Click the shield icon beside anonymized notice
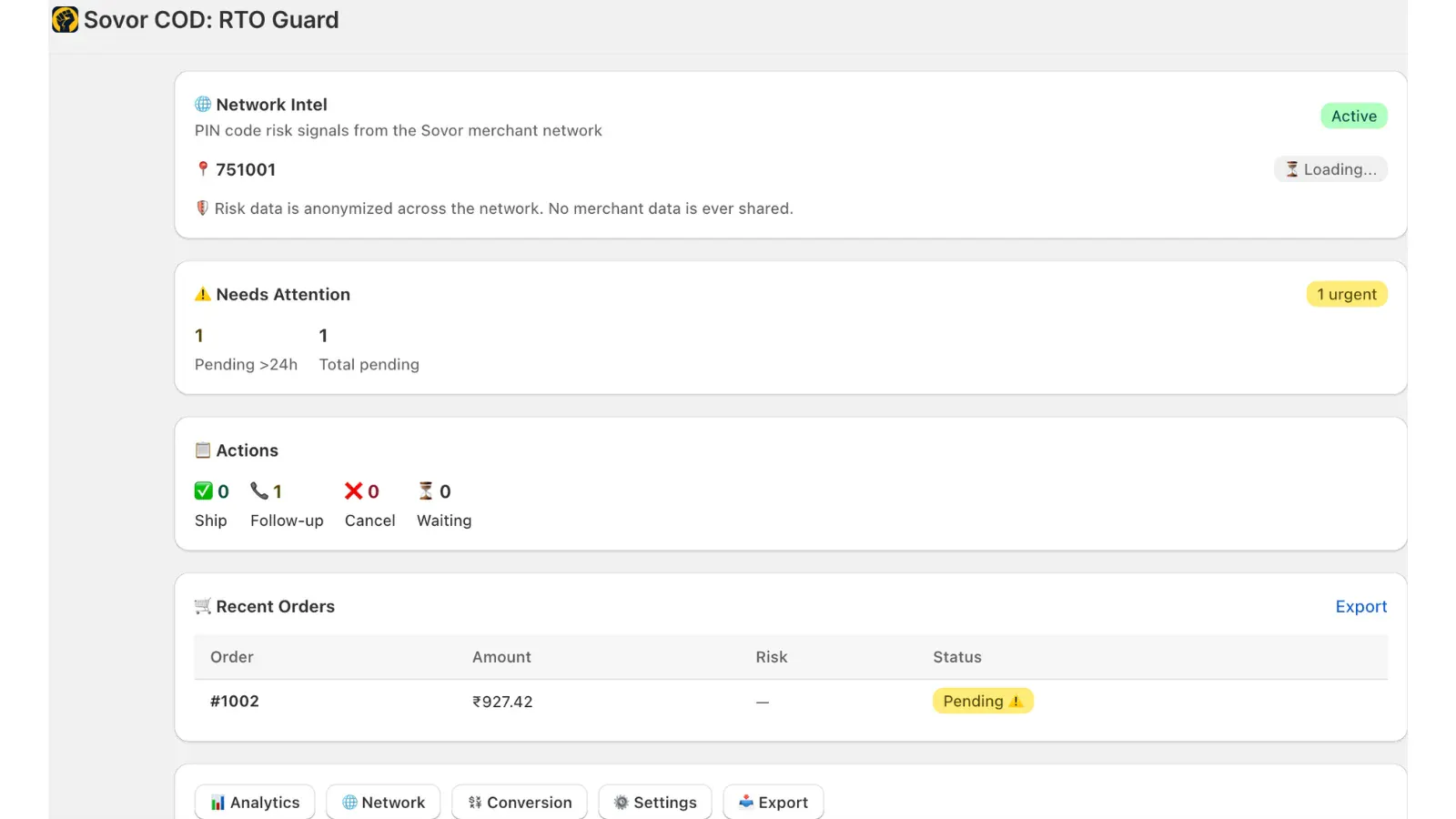 pos(203,208)
